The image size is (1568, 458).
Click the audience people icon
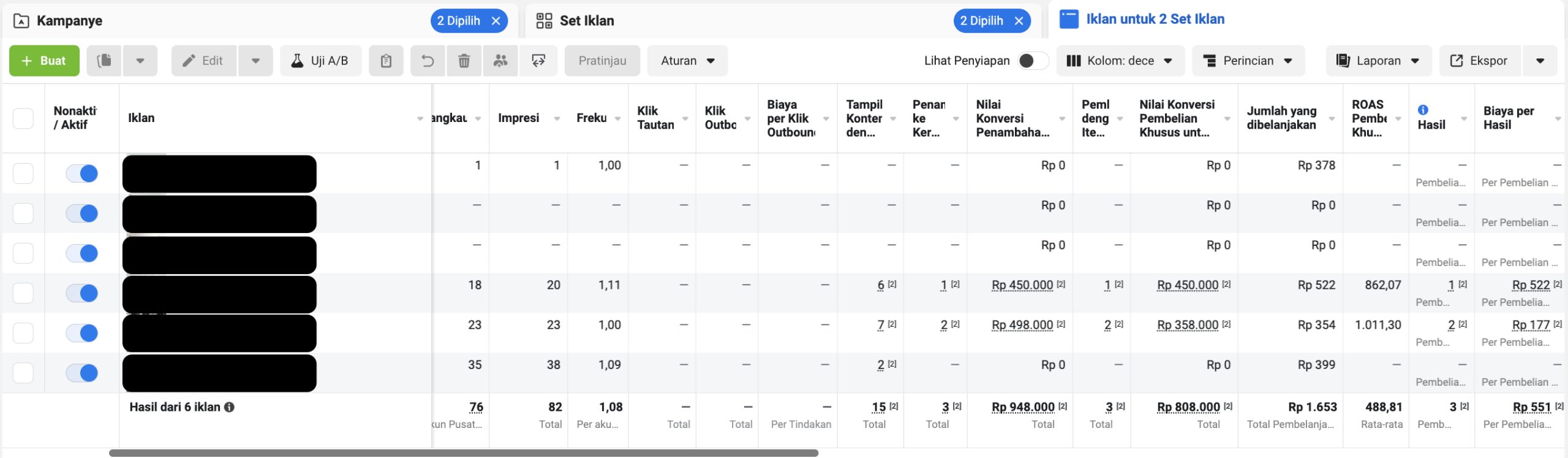500,61
